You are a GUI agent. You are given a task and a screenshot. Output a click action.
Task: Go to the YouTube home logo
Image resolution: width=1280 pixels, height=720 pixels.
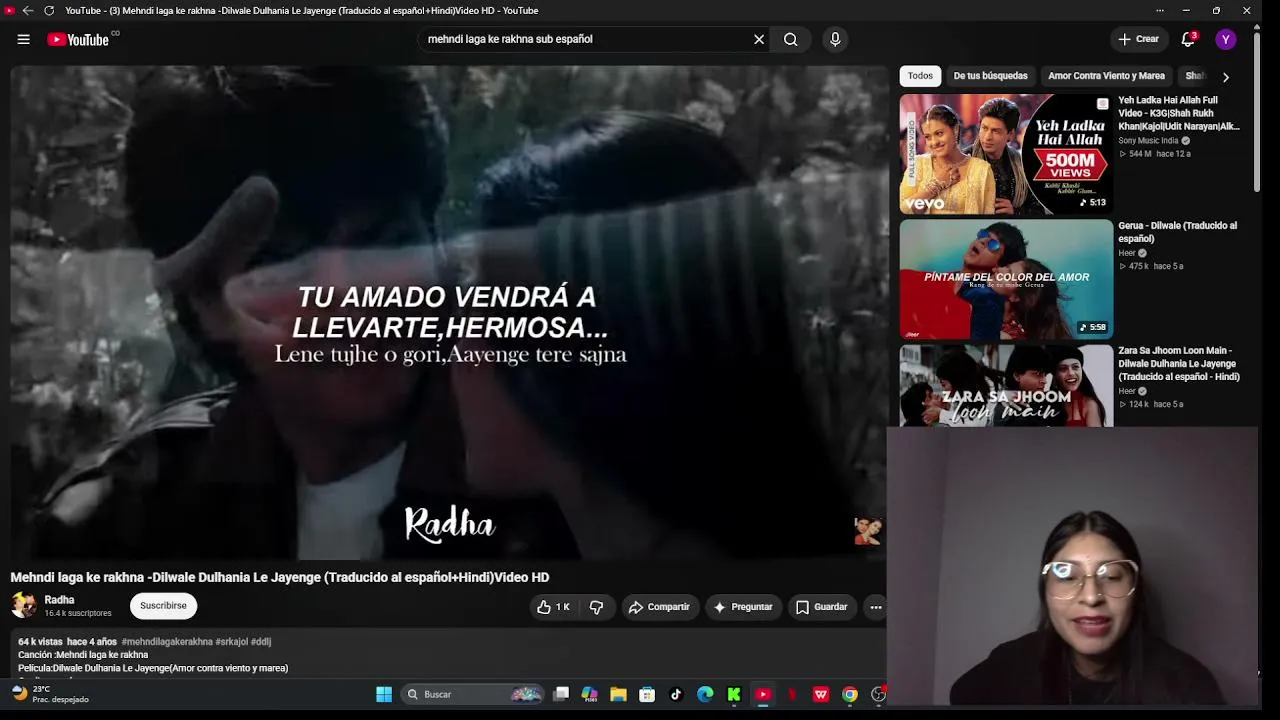[x=78, y=39]
